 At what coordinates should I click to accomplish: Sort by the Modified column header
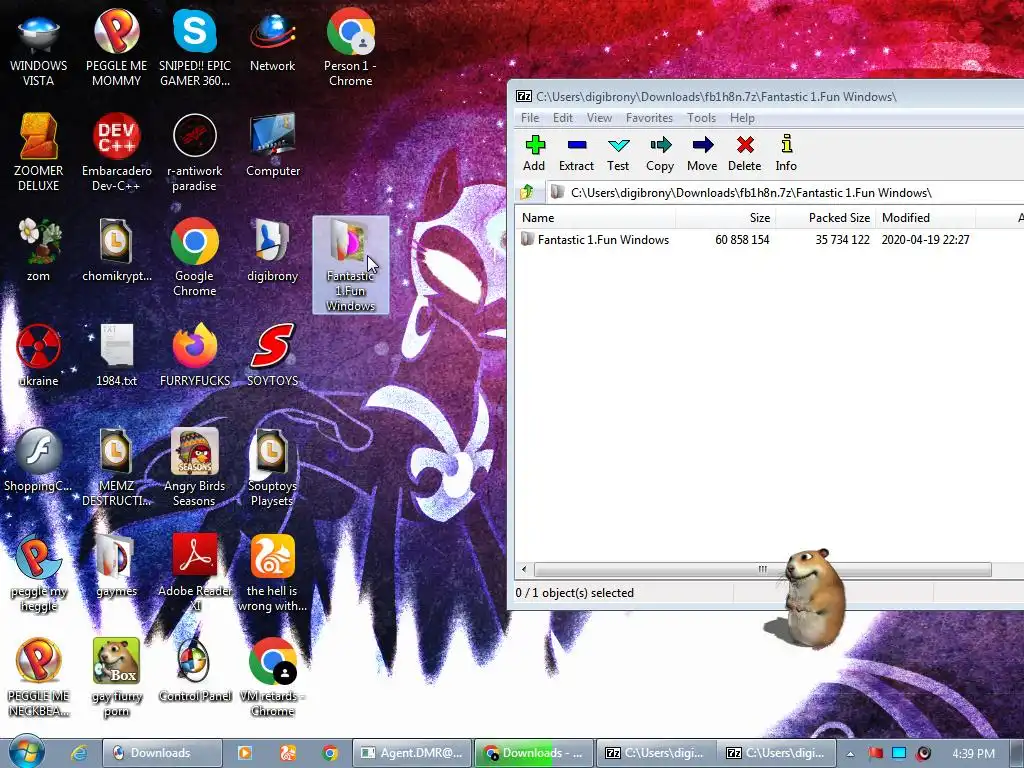click(925, 217)
